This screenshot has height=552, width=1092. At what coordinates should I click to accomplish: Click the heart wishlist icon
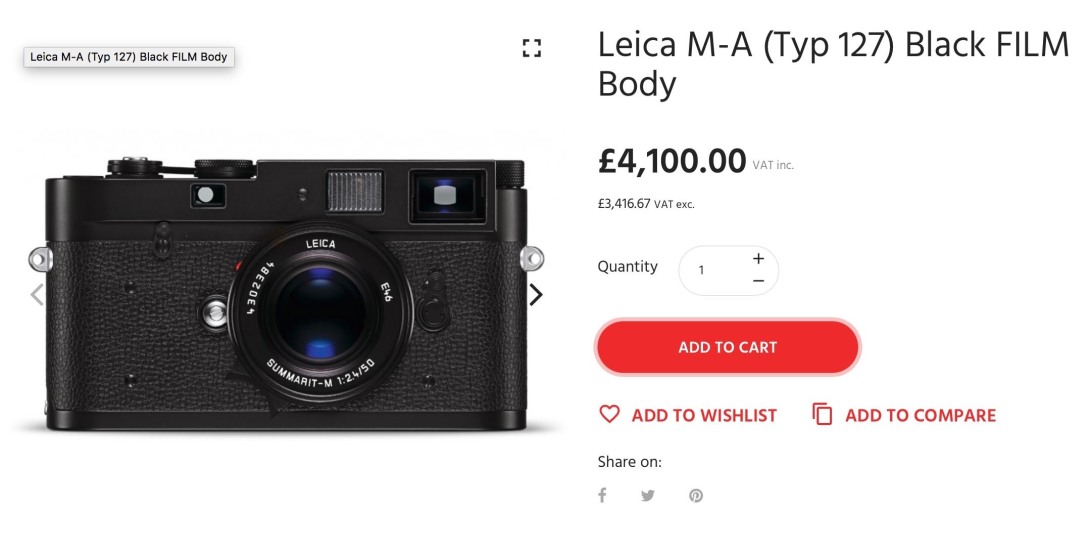tap(609, 414)
